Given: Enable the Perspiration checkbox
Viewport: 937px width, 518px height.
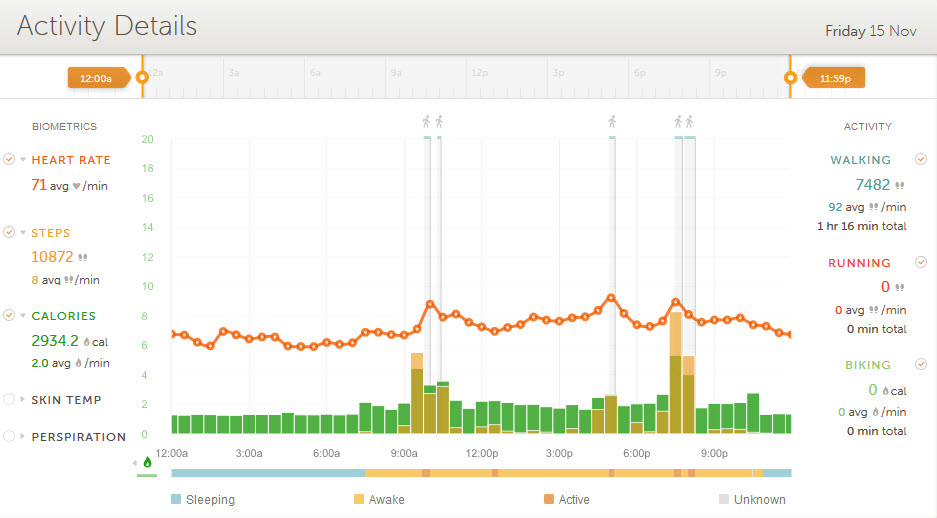Looking at the screenshot, I should click(x=9, y=437).
